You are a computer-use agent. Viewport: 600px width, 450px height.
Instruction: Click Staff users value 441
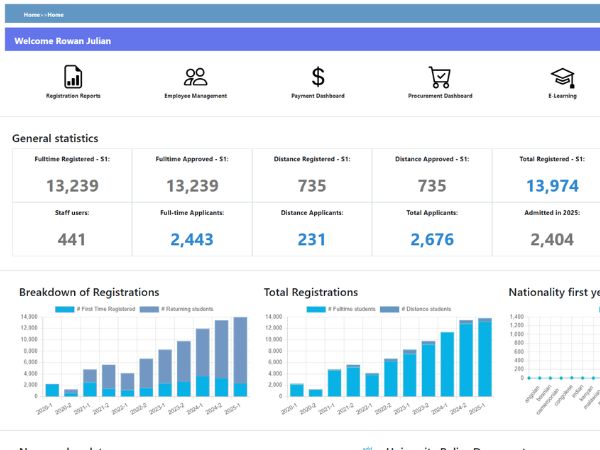point(72,240)
